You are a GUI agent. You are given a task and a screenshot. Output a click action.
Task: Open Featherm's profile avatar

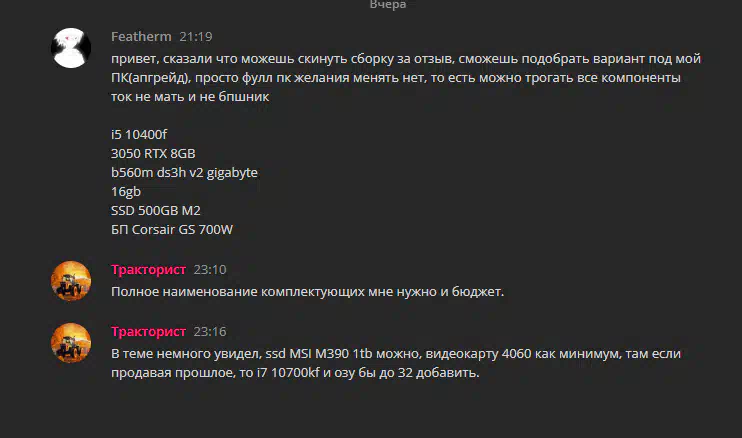point(71,48)
